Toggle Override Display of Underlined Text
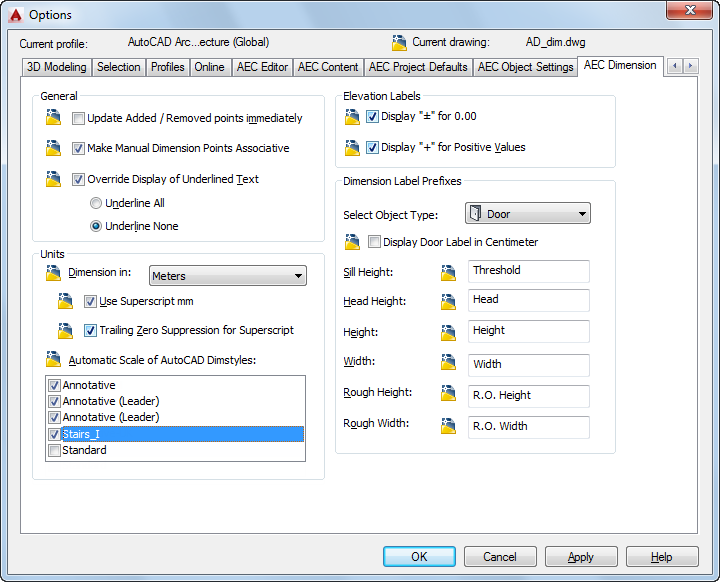 coord(78,179)
